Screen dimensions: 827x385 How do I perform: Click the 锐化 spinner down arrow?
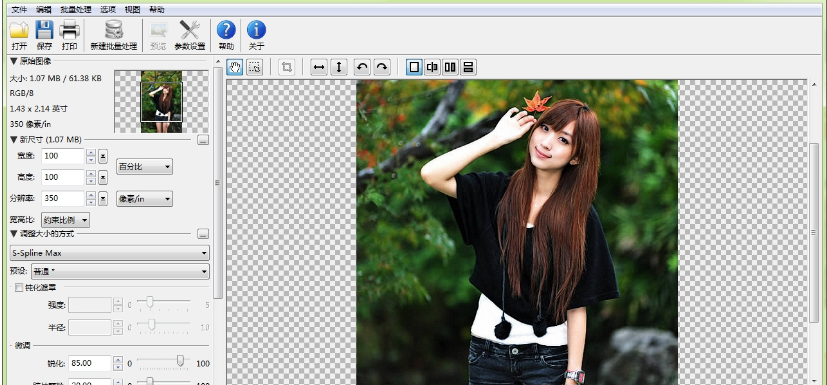point(118,367)
